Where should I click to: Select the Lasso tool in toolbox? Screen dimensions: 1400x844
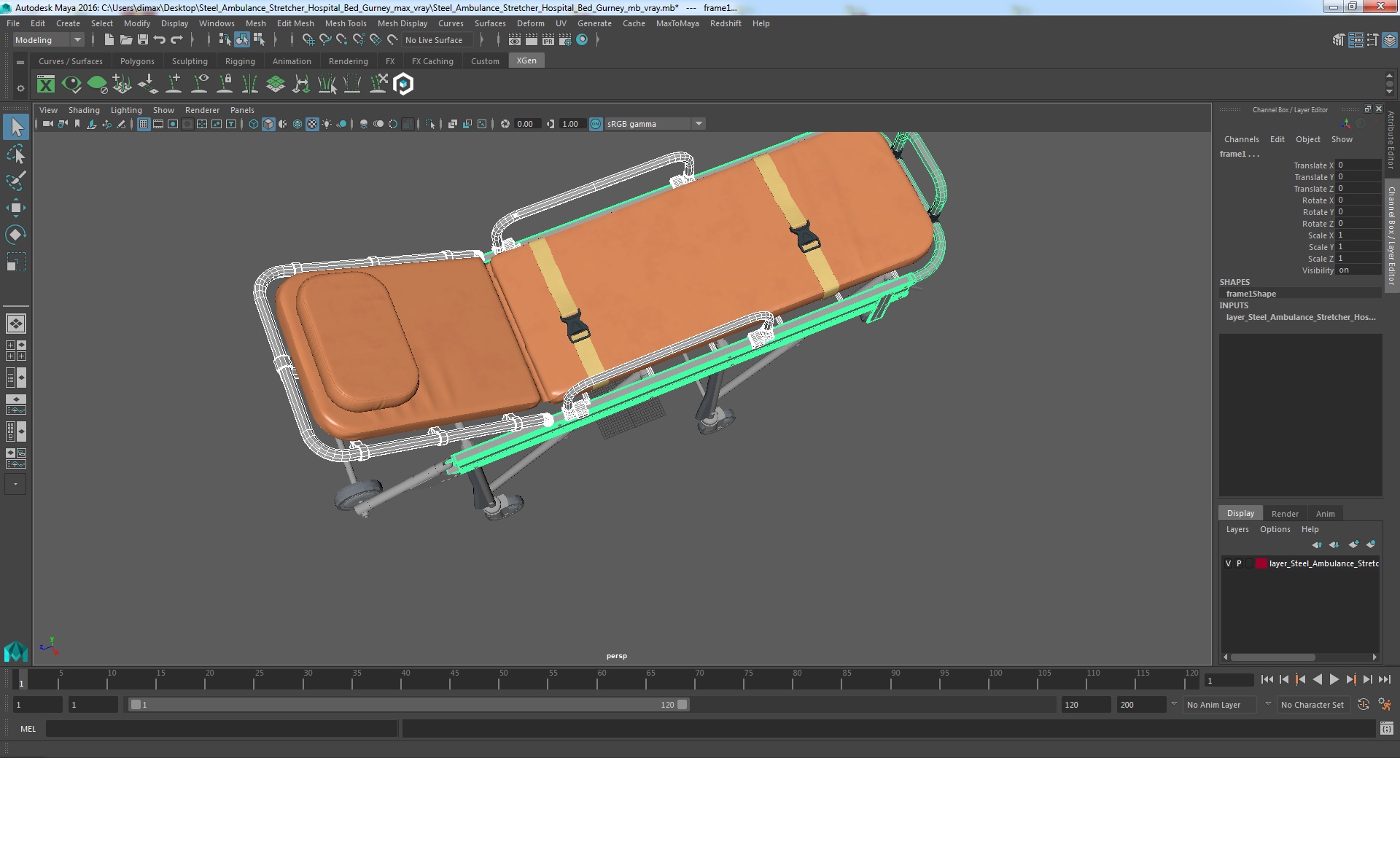pyautogui.click(x=15, y=155)
